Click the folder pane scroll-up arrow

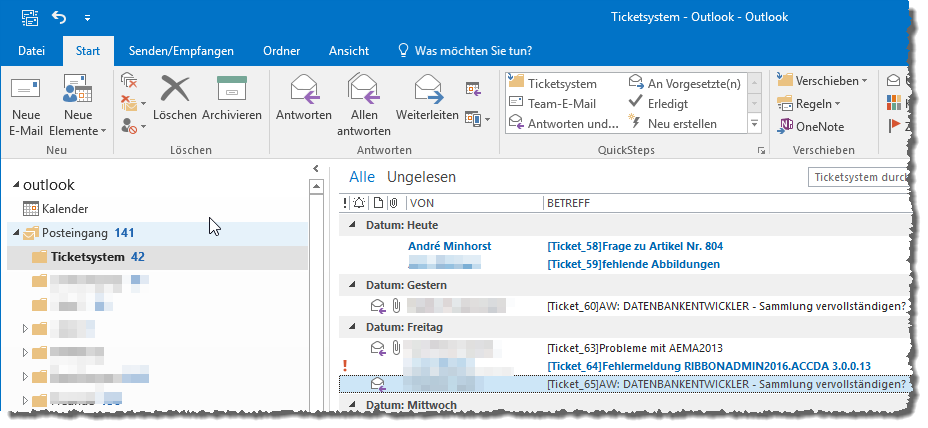tap(317, 186)
